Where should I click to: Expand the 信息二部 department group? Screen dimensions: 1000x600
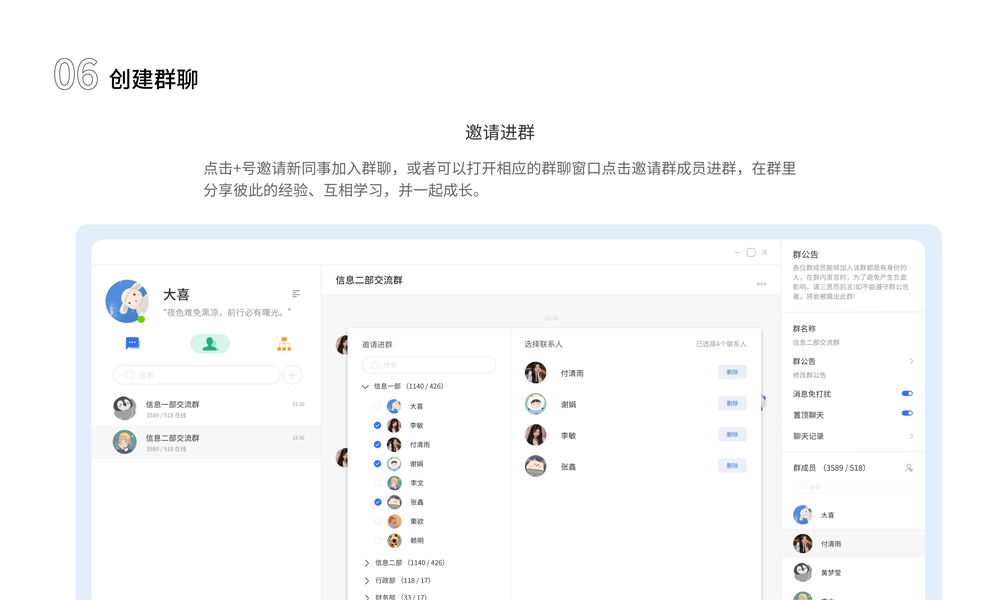click(367, 563)
